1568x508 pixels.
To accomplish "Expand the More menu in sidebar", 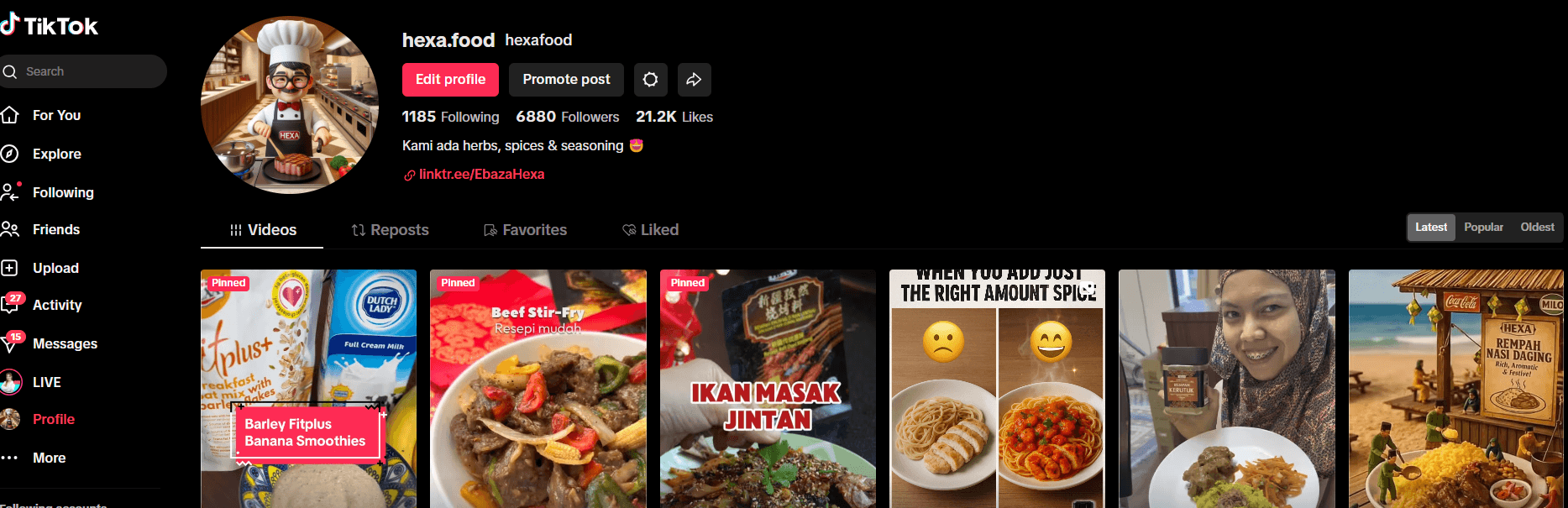I will coord(47,458).
